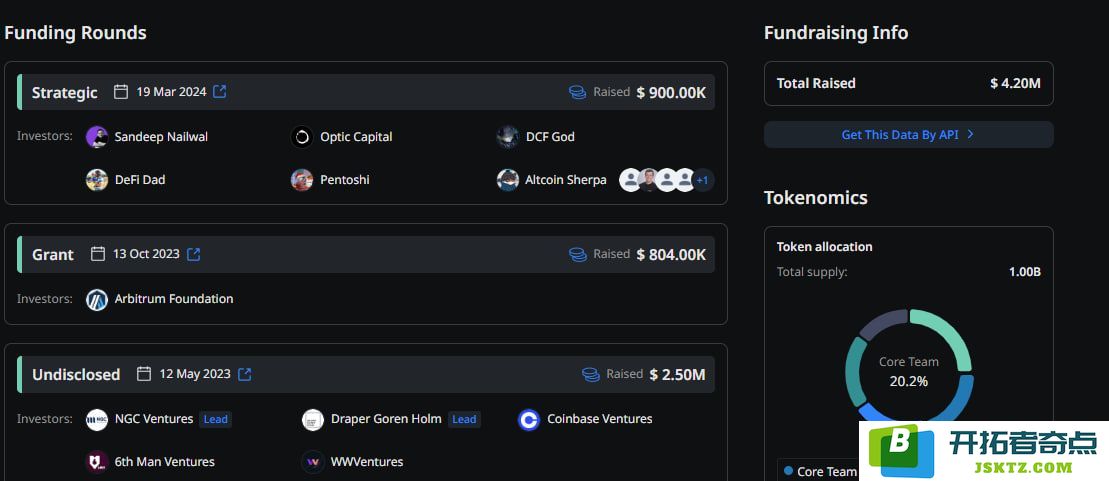Click the WWVentures logo icon
Image resolution: width=1109 pixels, height=481 pixels.
click(x=313, y=462)
